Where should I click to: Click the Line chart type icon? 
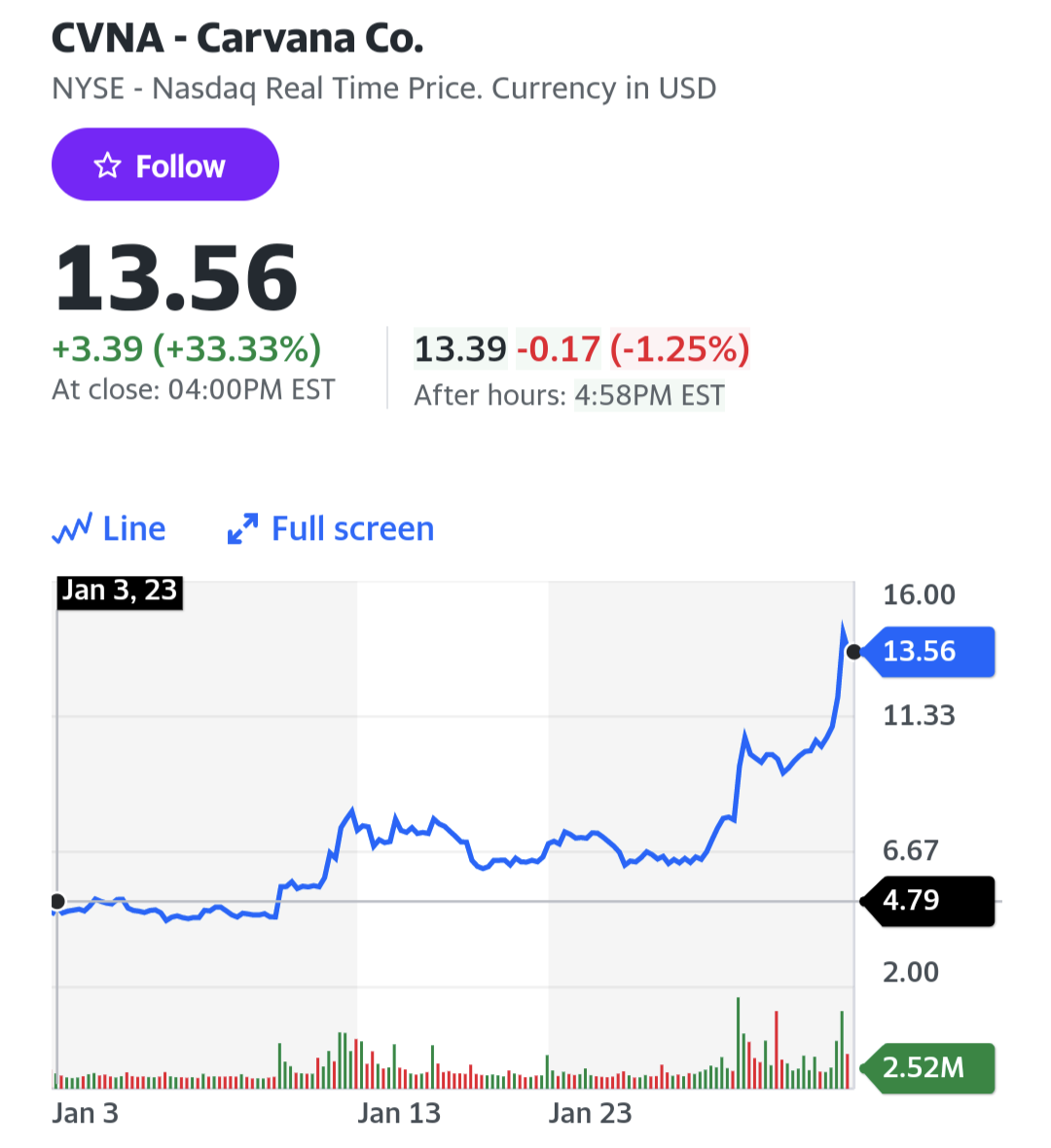pyautogui.click(x=72, y=528)
